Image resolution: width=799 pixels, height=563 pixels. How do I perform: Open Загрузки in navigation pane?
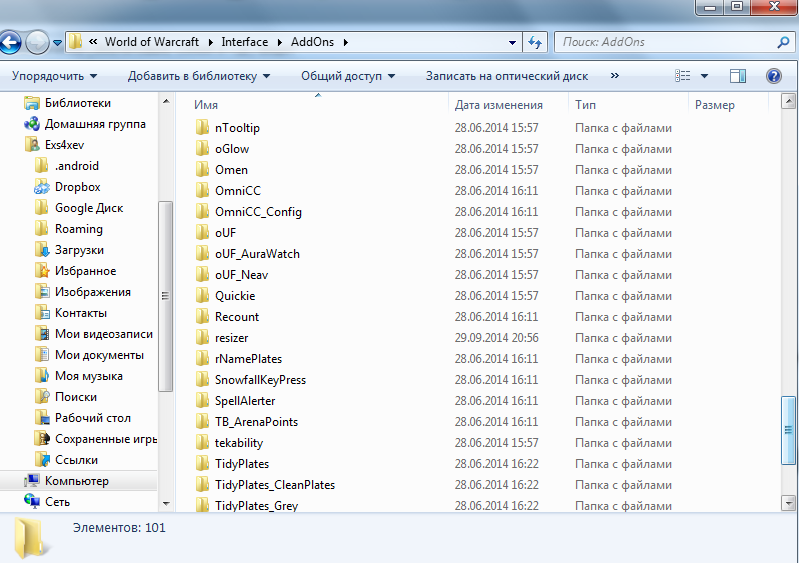click(x=69, y=250)
